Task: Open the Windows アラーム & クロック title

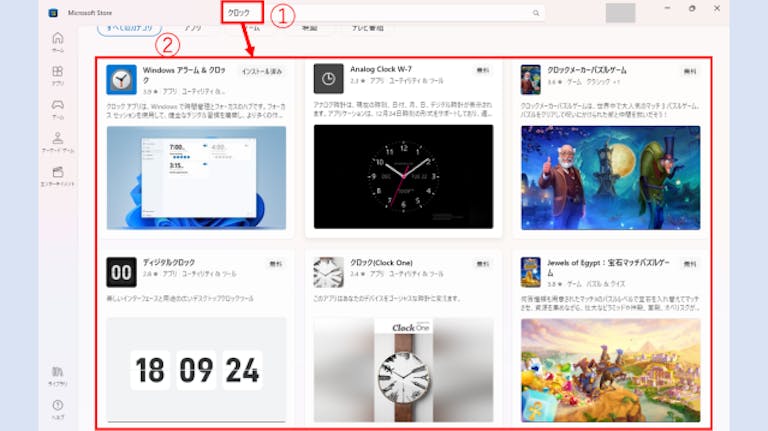Action: (184, 75)
